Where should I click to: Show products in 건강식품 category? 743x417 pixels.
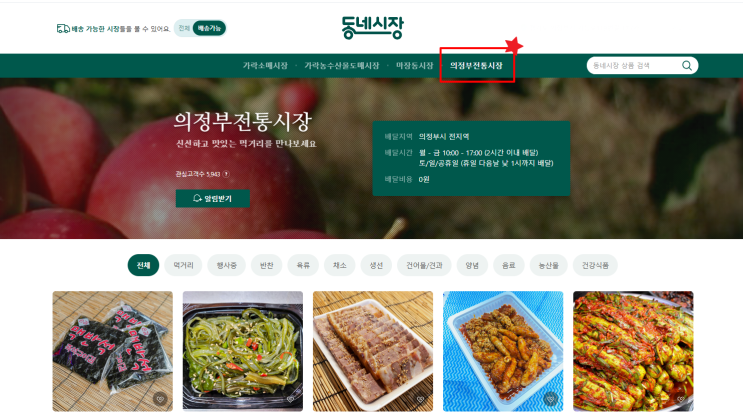point(595,265)
